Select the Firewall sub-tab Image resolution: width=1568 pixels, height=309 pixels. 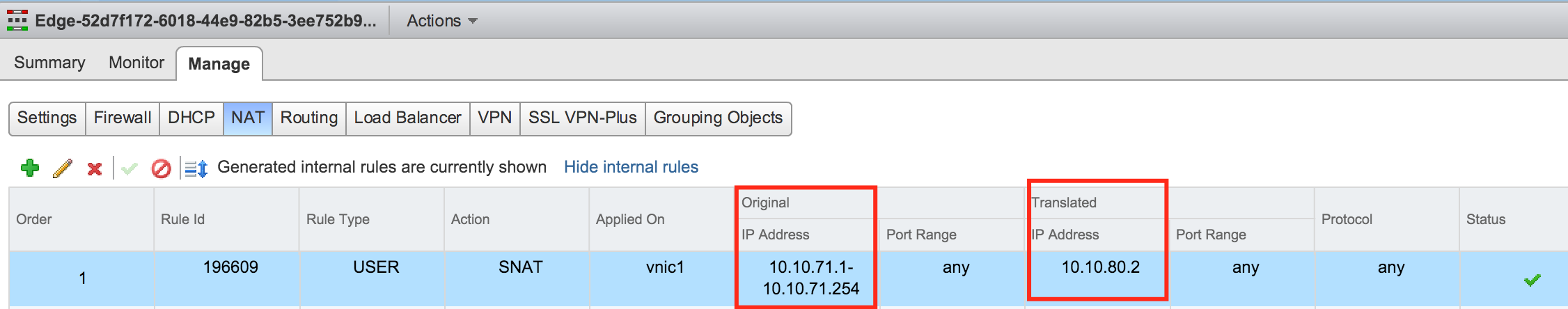123,118
